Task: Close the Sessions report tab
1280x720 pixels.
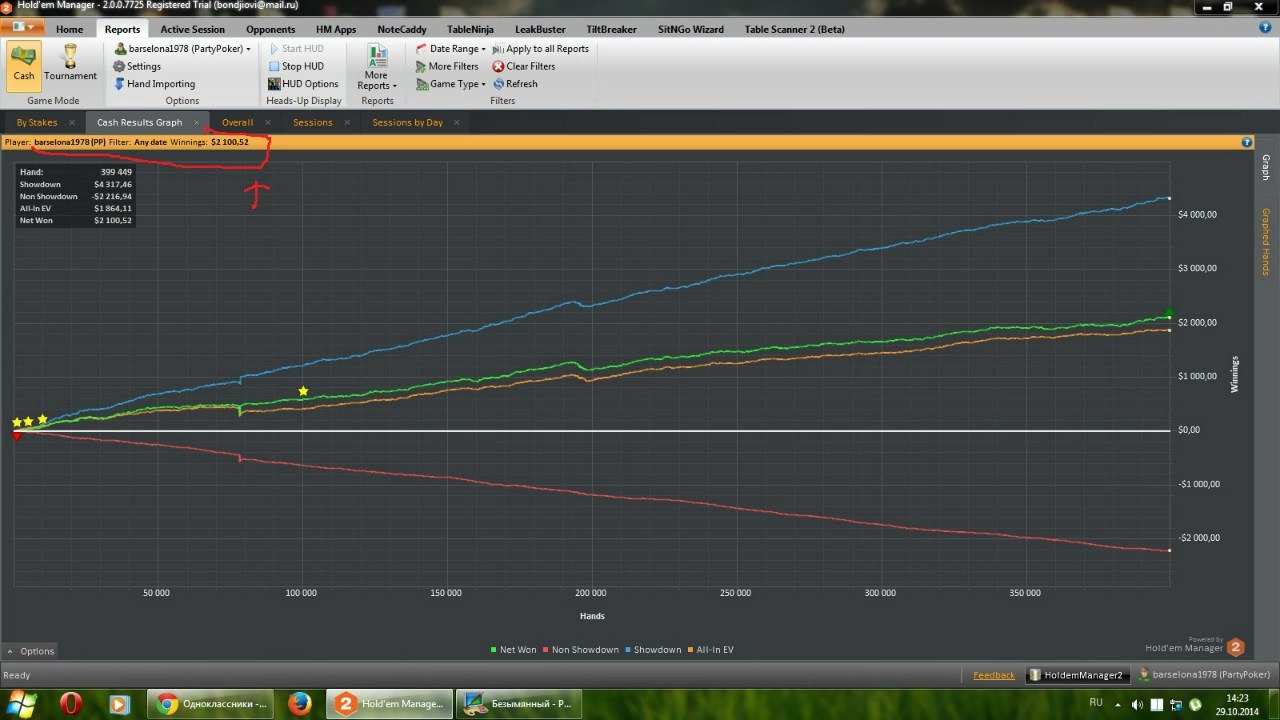Action: (x=347, y=122)
